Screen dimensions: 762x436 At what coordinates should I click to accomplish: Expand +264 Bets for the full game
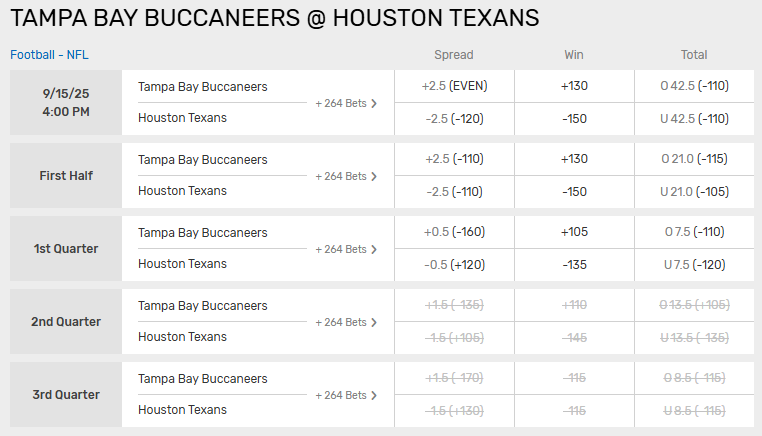click(x=346, y=102)
